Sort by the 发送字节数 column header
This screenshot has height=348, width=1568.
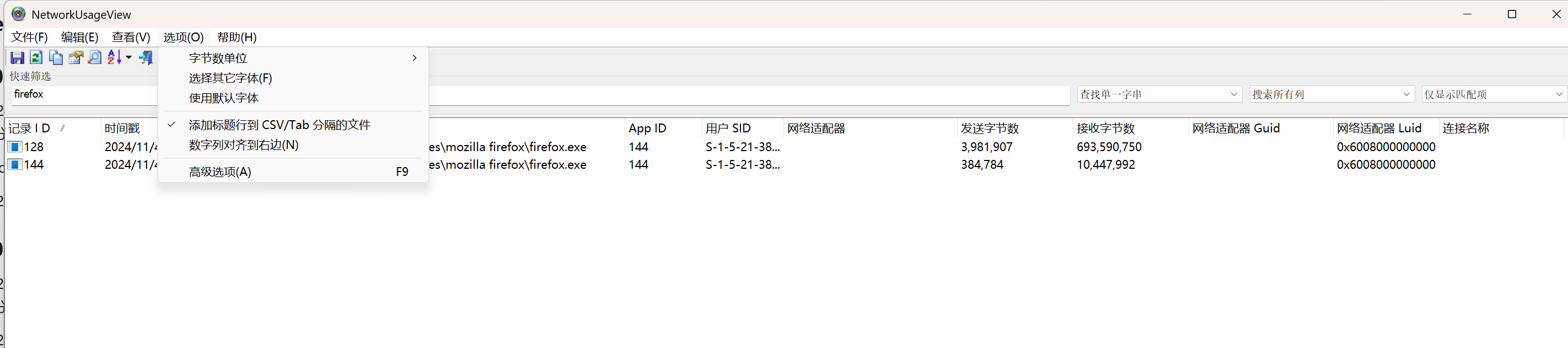[x=1014, y=129]
